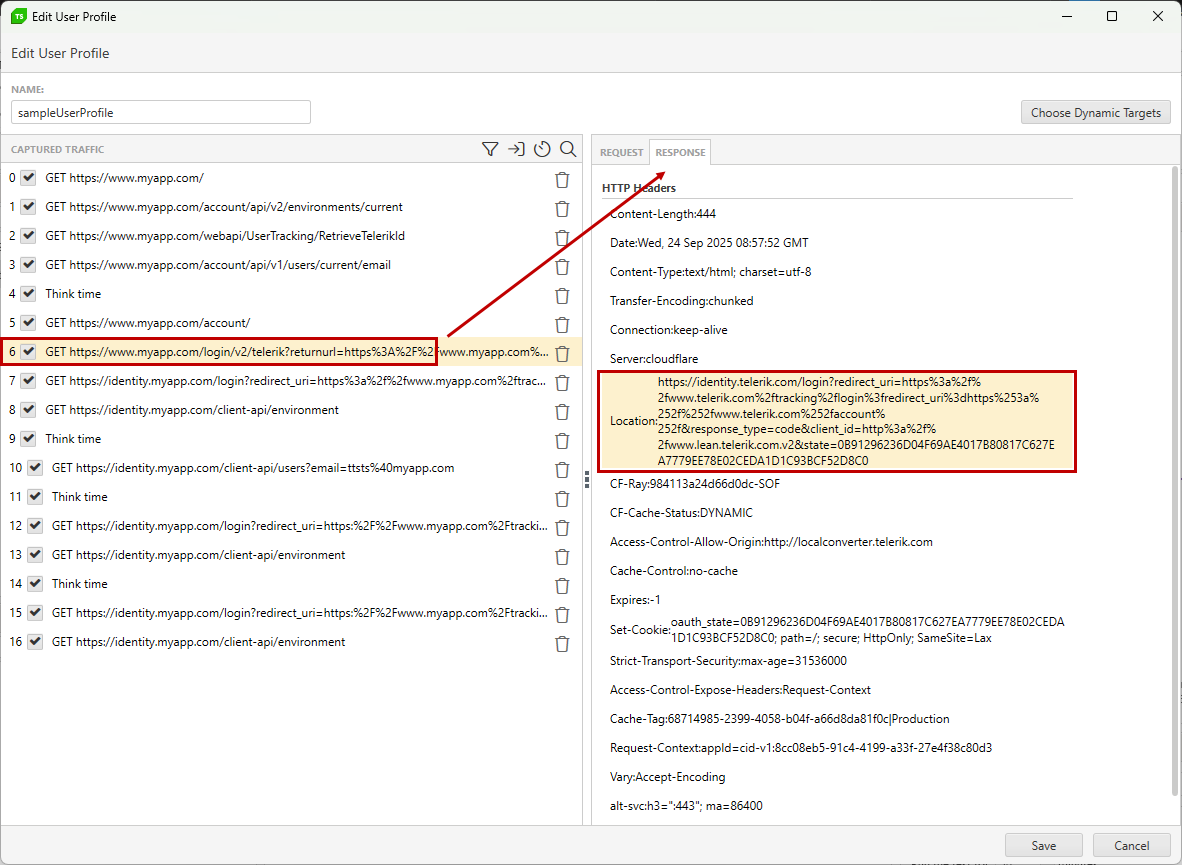Image resolution: width=1182 pixels, height=865 pixels.
Task: Select the RESPONSE tab
Action: tap(680, 153)
